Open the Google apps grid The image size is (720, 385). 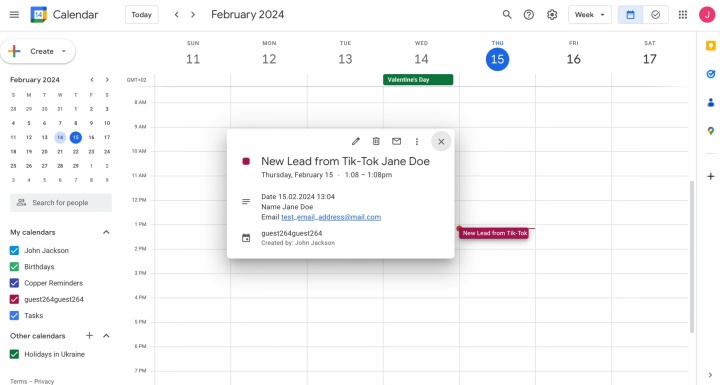(683, 15)
